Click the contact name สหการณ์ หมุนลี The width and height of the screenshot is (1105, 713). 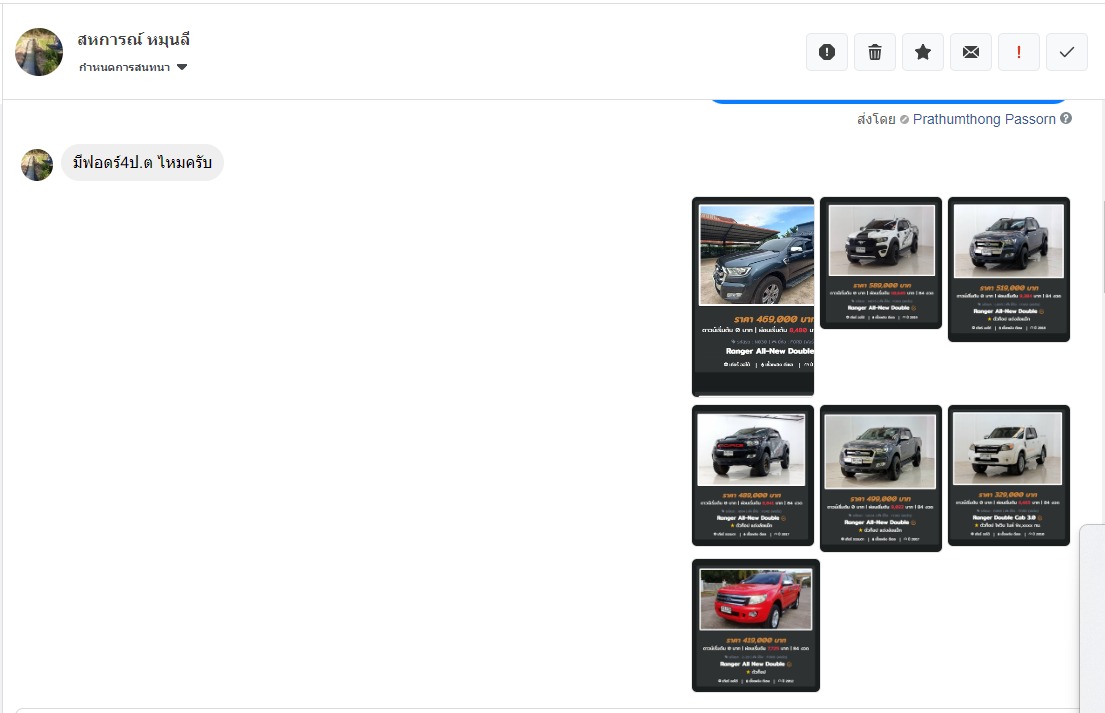tap(133, 40)
